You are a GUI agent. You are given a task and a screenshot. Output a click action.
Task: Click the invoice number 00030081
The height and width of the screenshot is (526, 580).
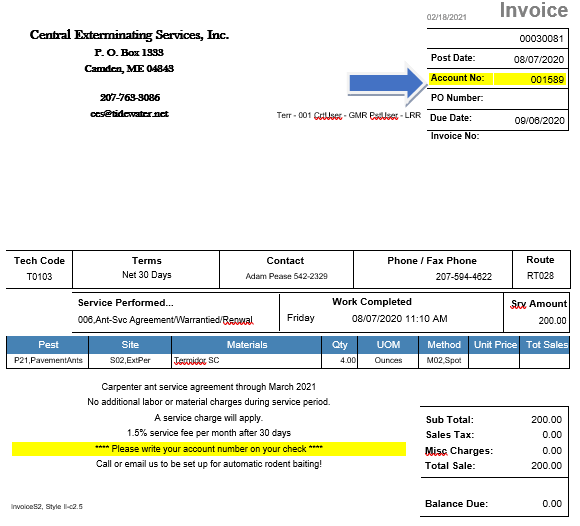tap(541, 39)
